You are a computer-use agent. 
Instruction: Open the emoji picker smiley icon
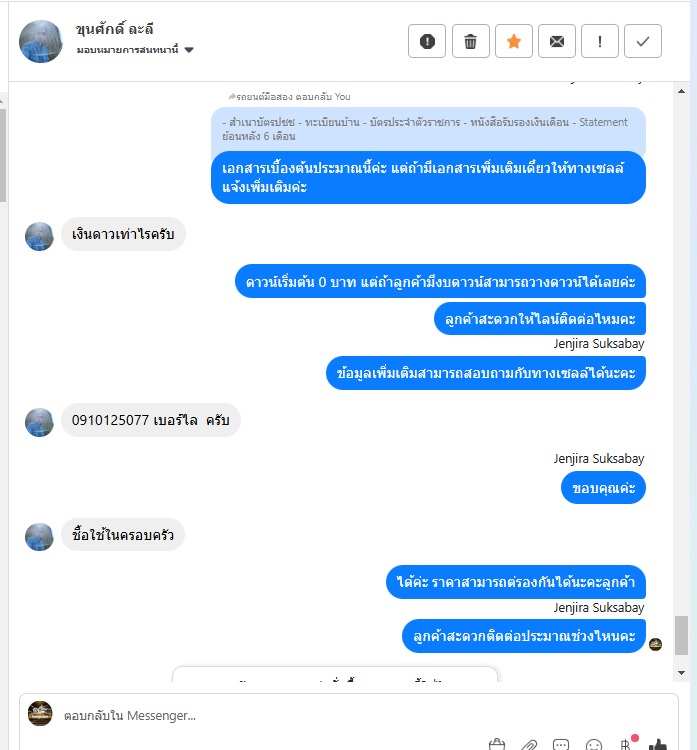click(594, 745)
